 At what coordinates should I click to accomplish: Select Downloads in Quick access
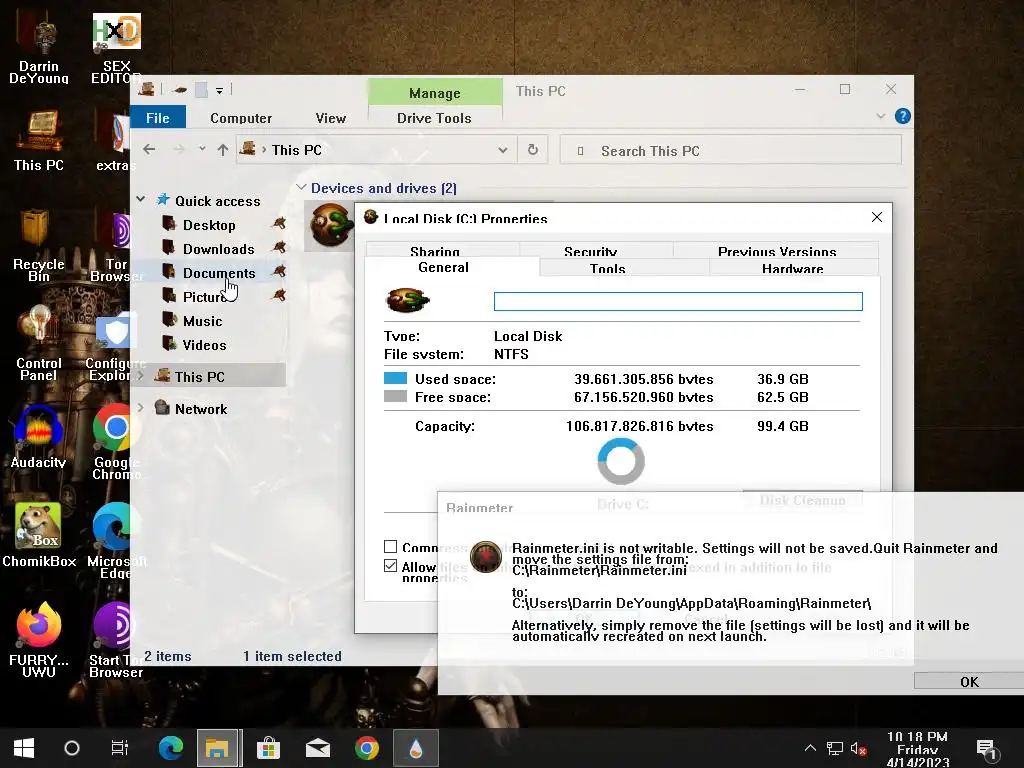pyautogui.click(x=218, y=249)
